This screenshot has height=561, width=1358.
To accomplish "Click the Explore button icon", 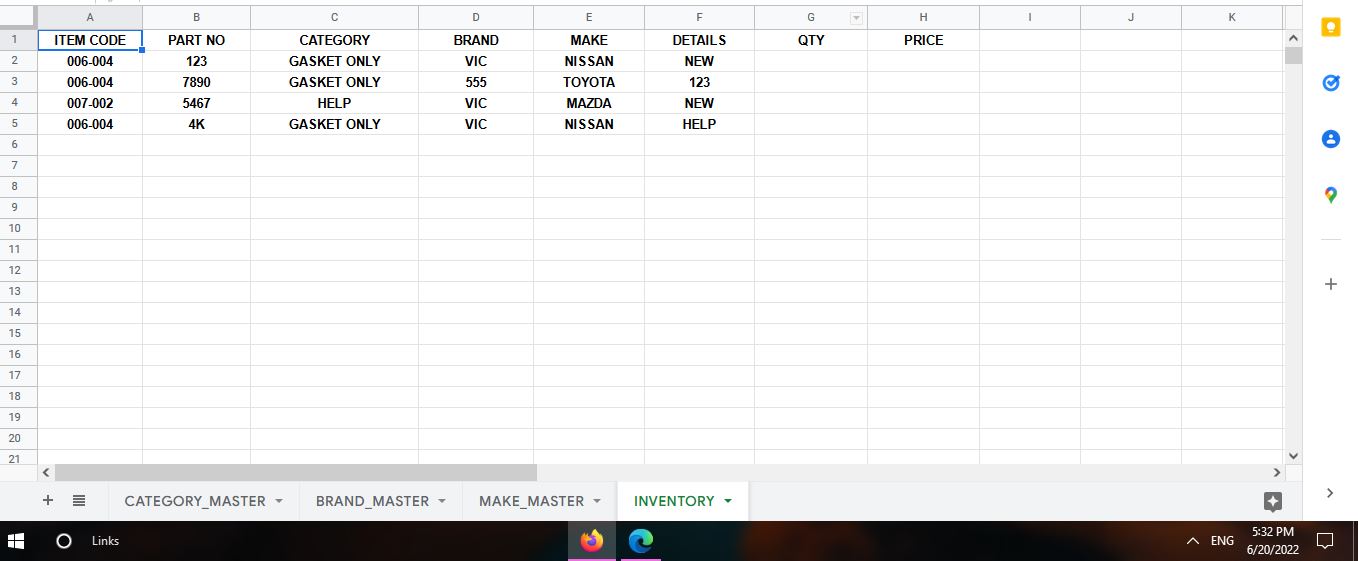I will (1272, 501).
